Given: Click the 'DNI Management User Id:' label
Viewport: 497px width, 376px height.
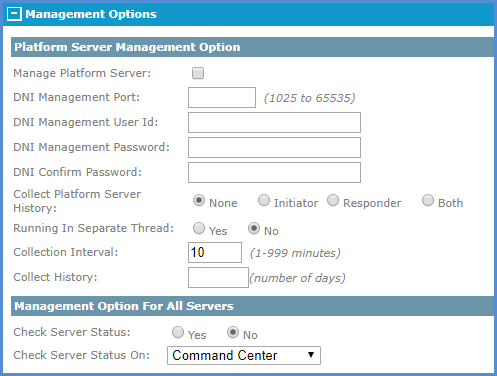Looking at the screenshot, I should tap(86, 122).
